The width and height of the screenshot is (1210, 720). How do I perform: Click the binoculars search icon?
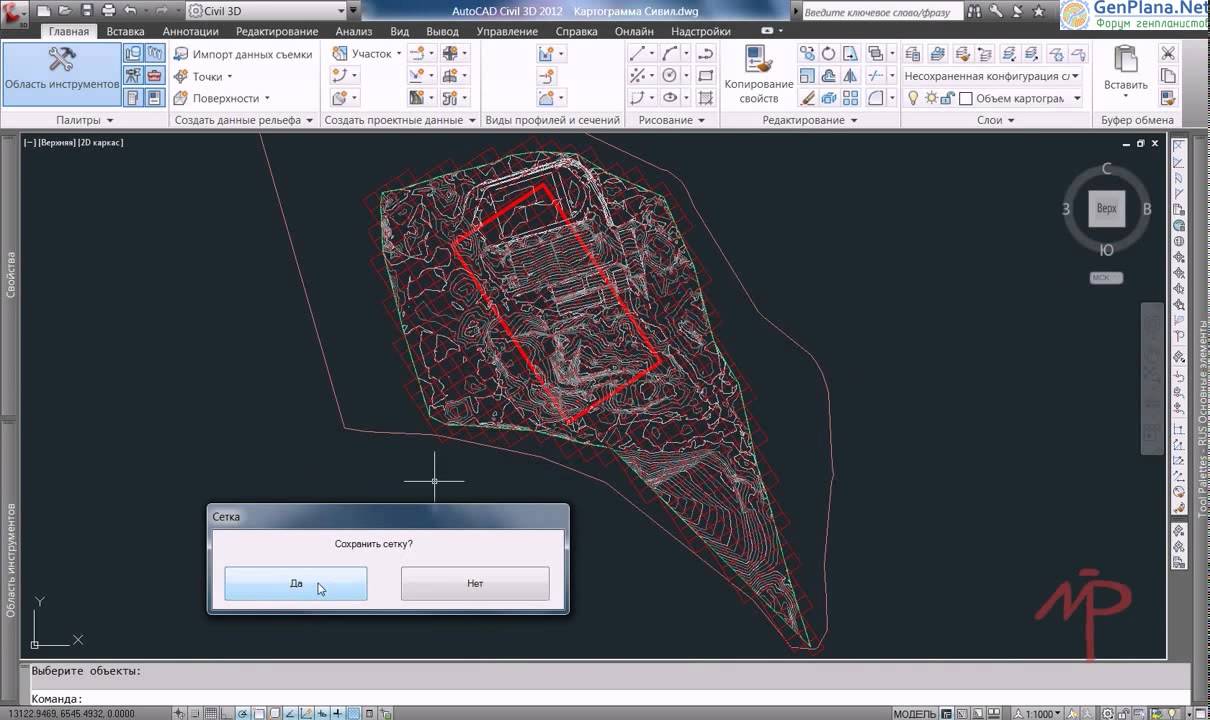(x=975, y=11)
